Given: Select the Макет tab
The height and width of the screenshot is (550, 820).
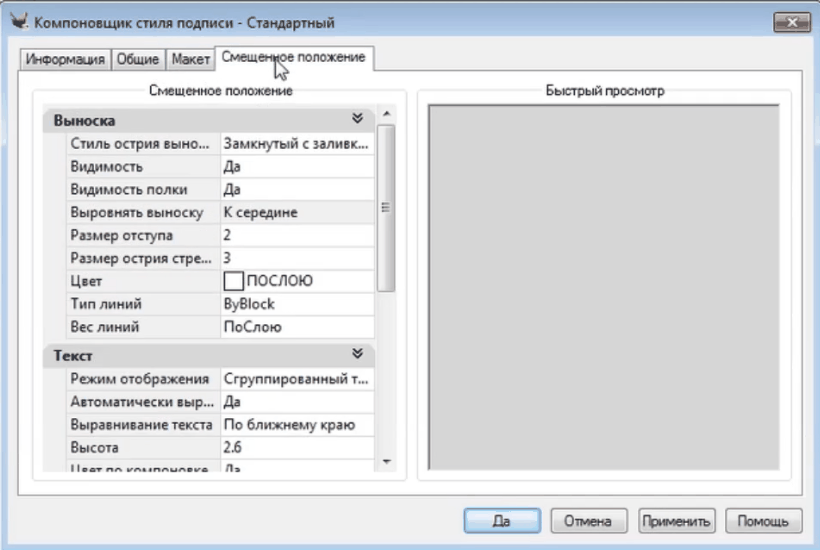Looking at the screenshot, I should (190, 59).
